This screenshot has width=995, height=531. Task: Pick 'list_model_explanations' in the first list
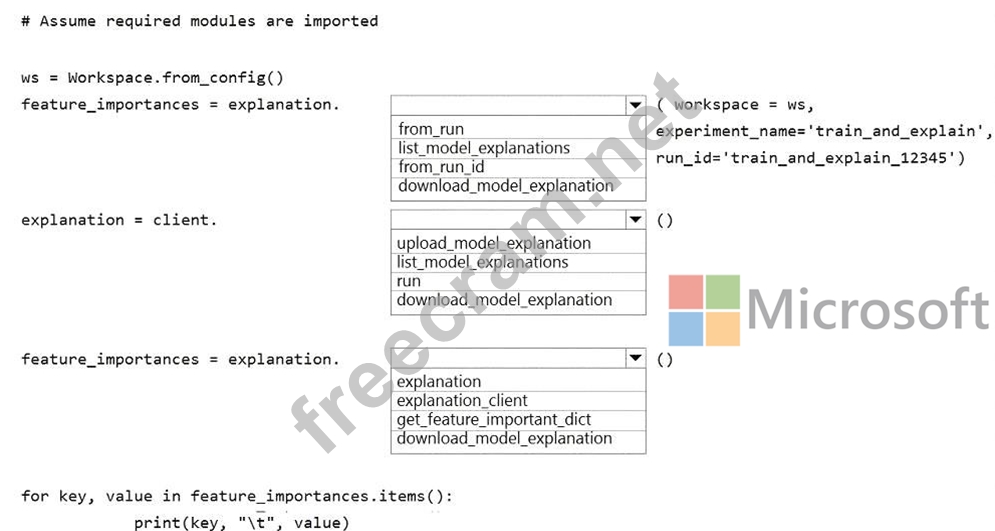[484, 148]
